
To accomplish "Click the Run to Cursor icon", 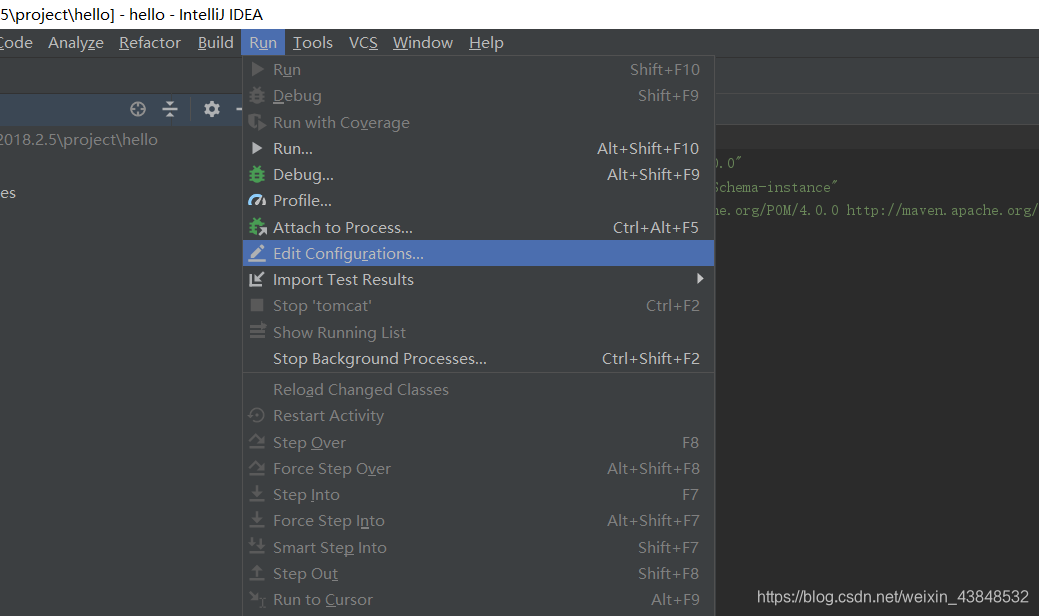I will pos(258,599).
